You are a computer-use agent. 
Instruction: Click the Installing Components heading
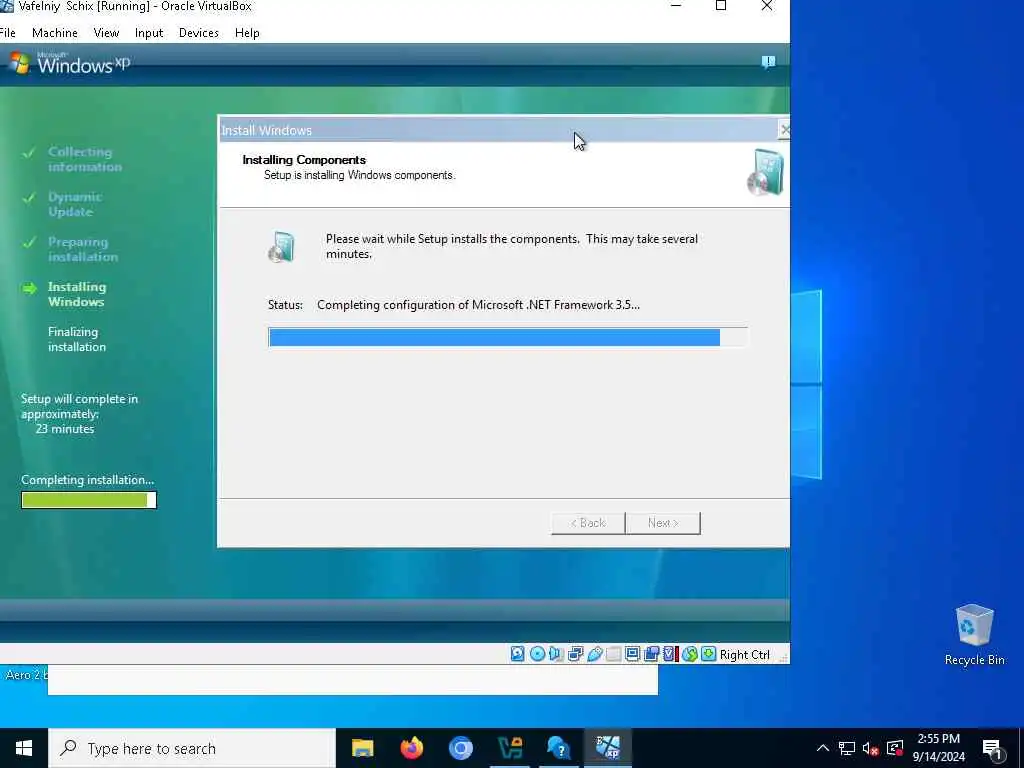pyautogui.click(x=304, y=160)
